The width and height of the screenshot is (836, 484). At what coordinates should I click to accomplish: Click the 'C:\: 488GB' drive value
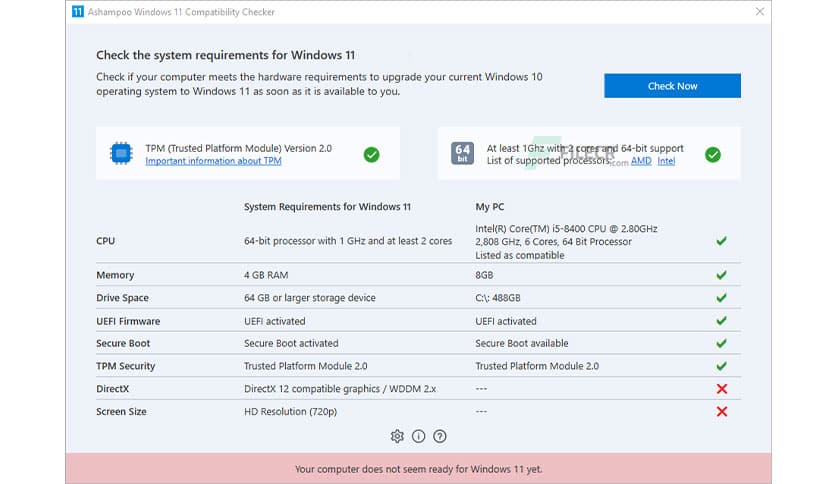(498, 298)
